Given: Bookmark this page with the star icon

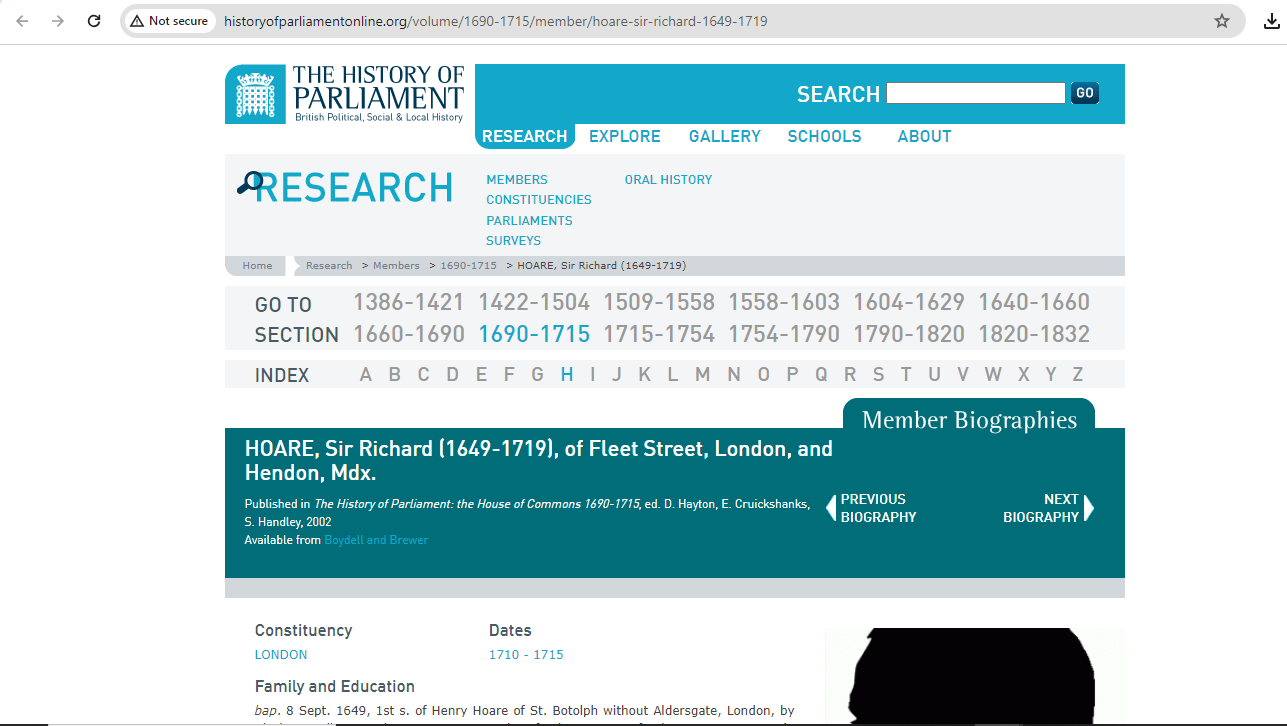Looking at the screenshot, I should pos(1222,21).
